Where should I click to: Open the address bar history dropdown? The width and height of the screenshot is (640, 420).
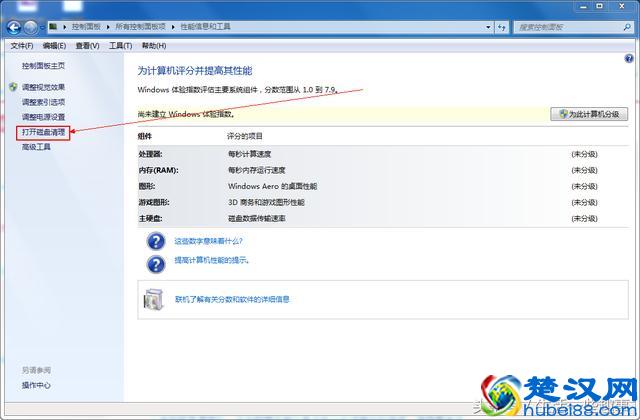pyautogui.click(x=488, y=27)
